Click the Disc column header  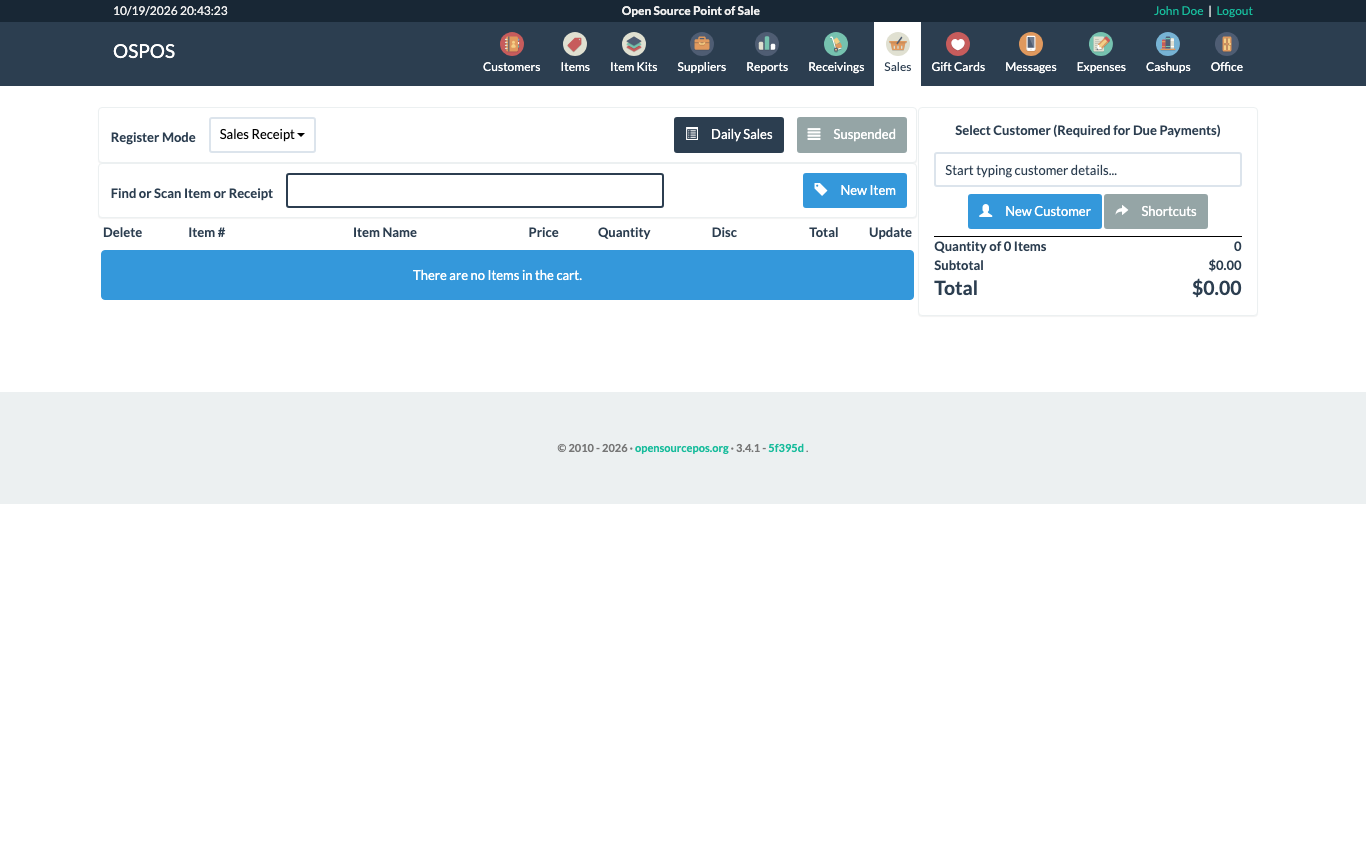click(x=724, y=232)
